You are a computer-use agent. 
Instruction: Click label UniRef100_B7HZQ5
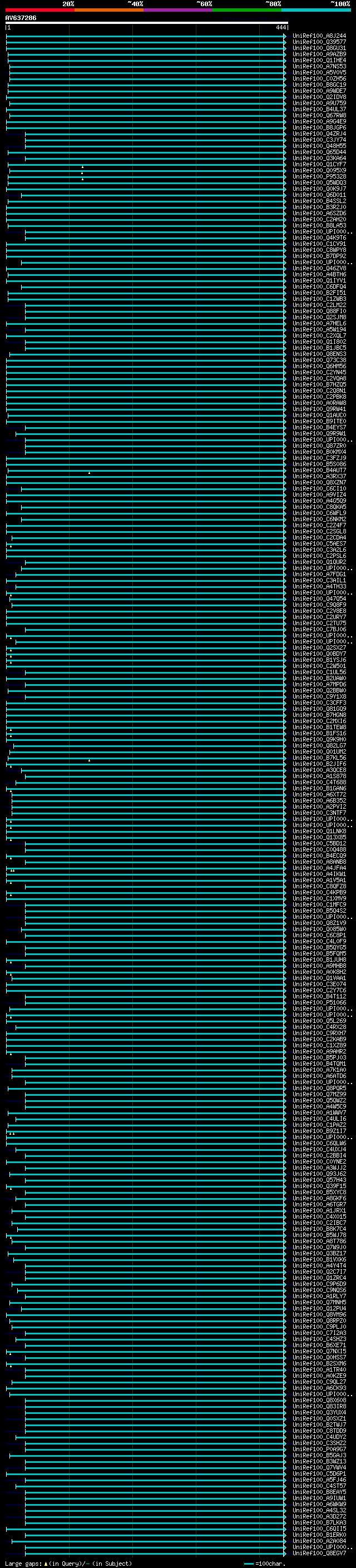pos(319,385)
